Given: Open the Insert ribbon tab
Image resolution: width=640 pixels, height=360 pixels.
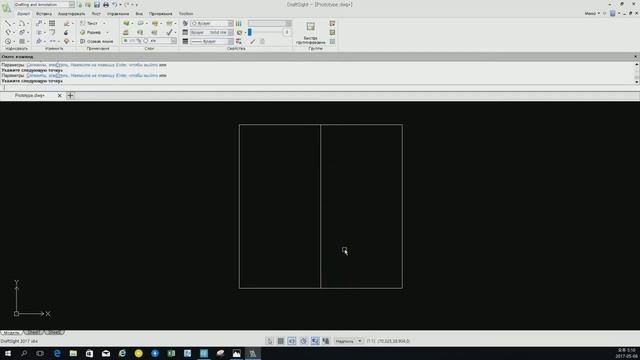Looking at the screenshot, I should coord(44,13).
